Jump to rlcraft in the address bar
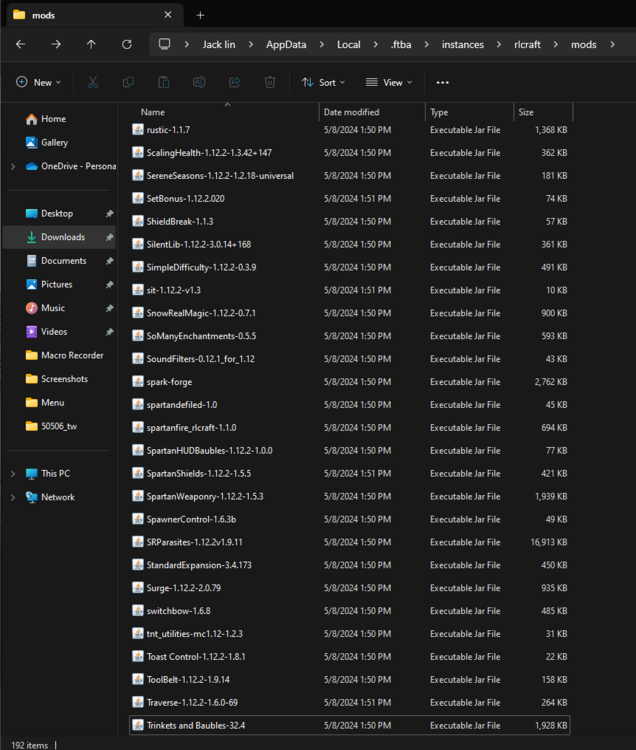 coord(527,44)
